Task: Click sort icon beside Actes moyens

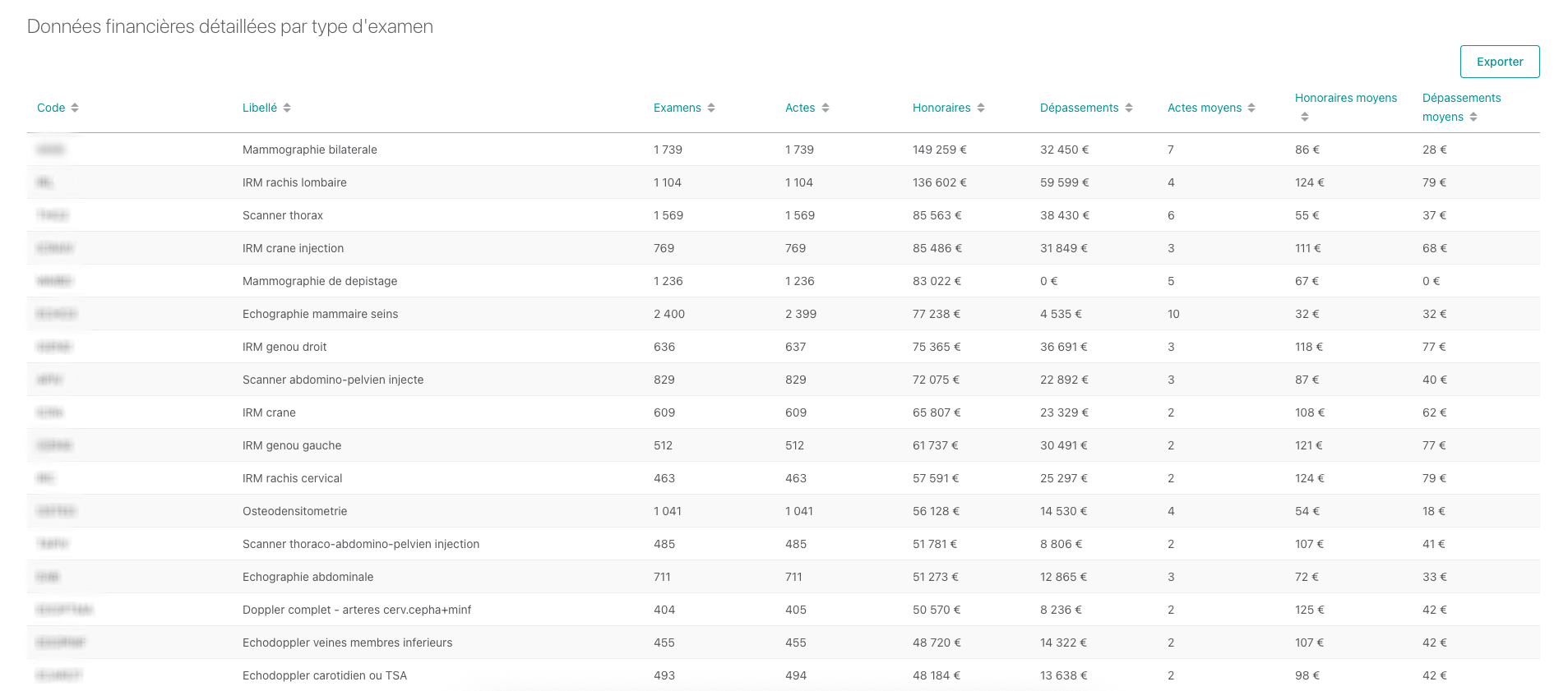Action: [1251, 108]
